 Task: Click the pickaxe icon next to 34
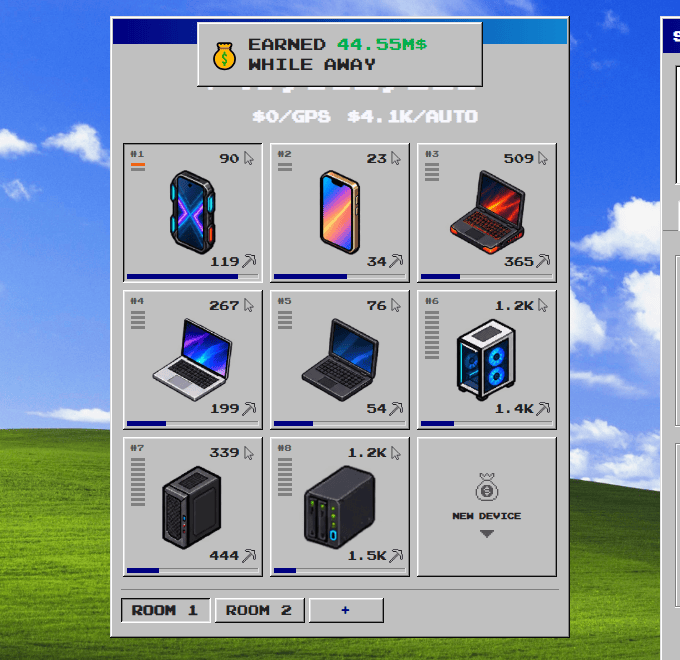coord(396,261)
